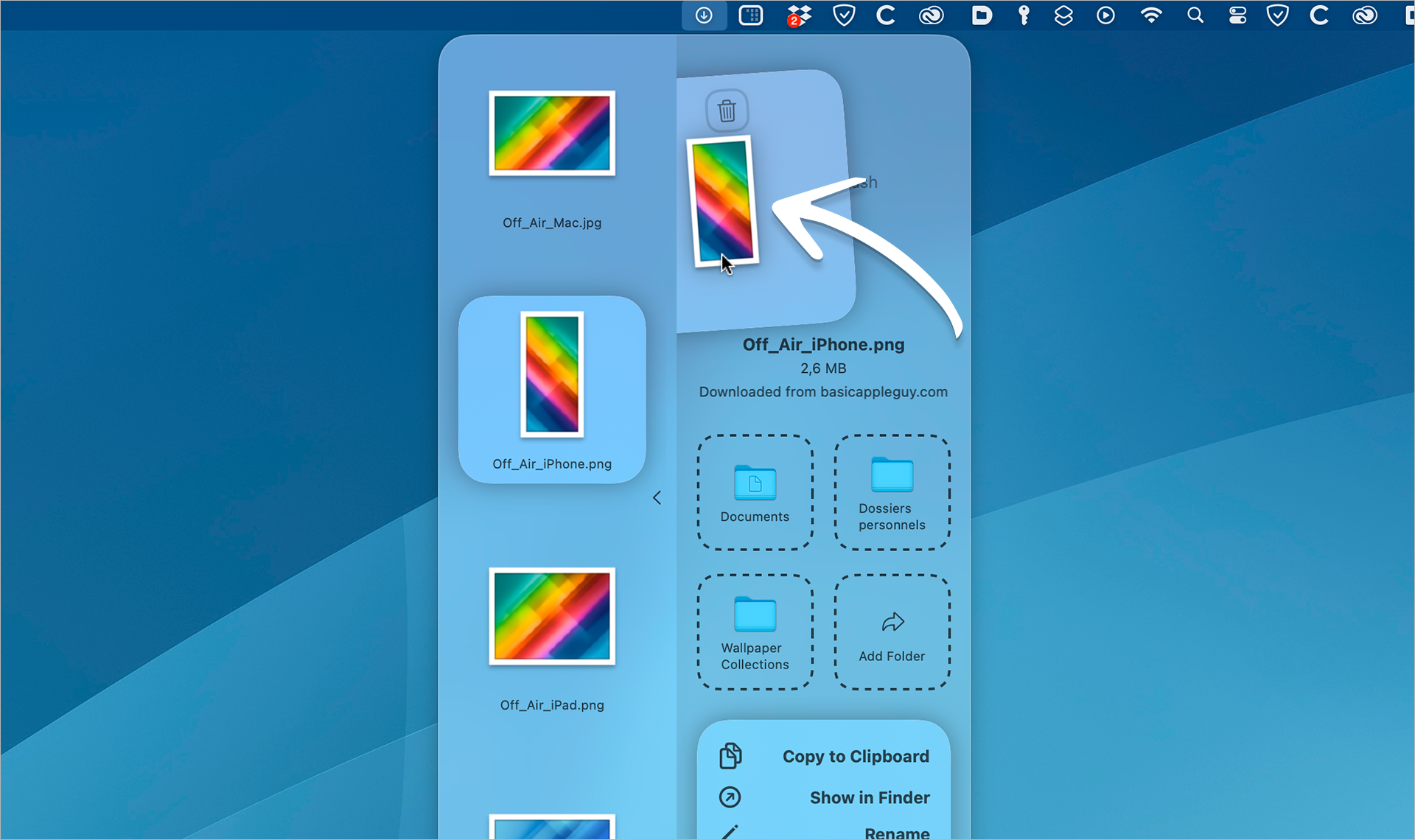Select the Off_Air_iPad.png thumbnail
Viewport: 1415px width, 840px height.
(552, 616)
